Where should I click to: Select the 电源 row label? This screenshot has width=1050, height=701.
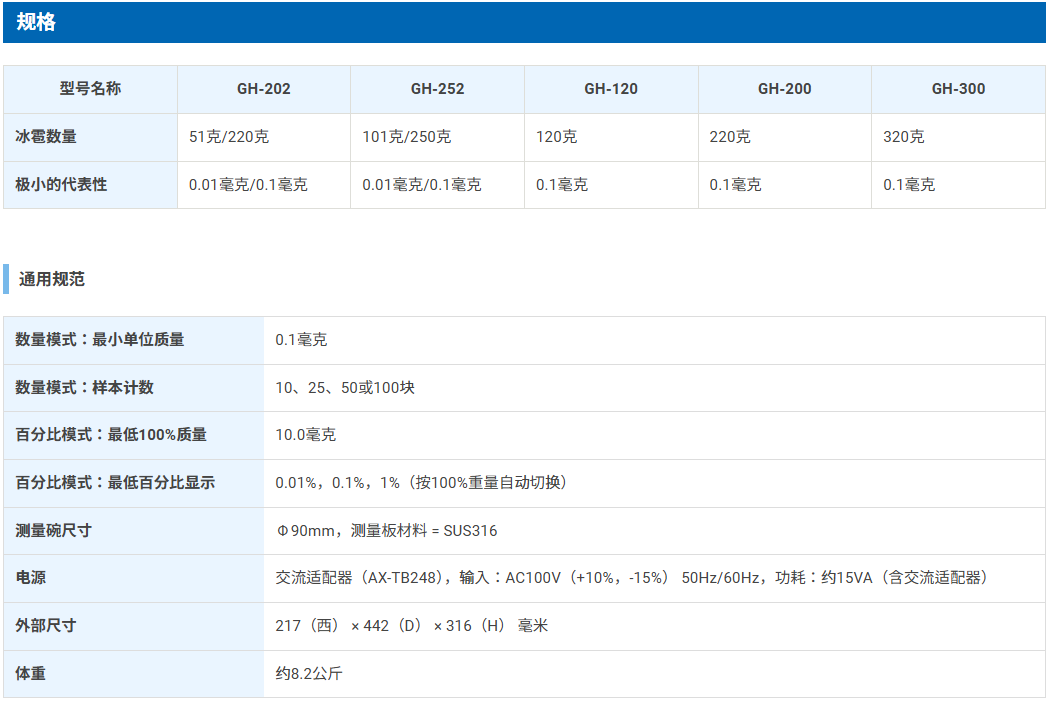31,577
